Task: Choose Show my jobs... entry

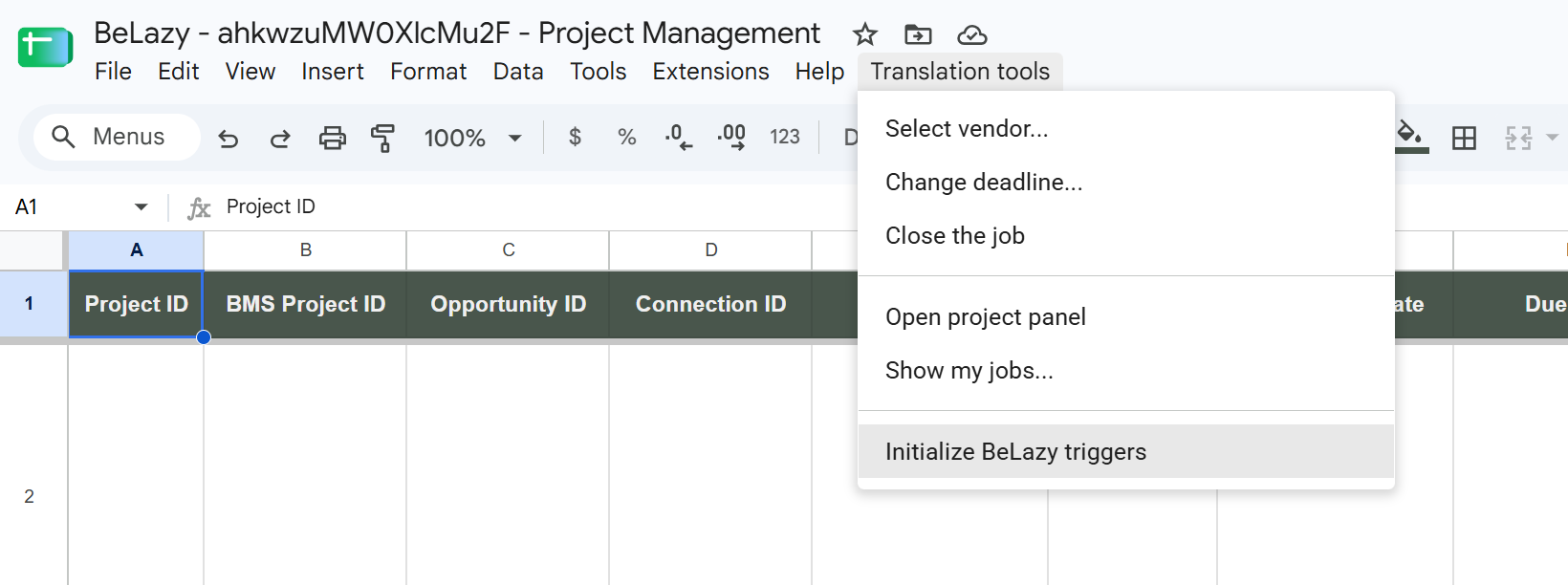Action: point(1126,370)
